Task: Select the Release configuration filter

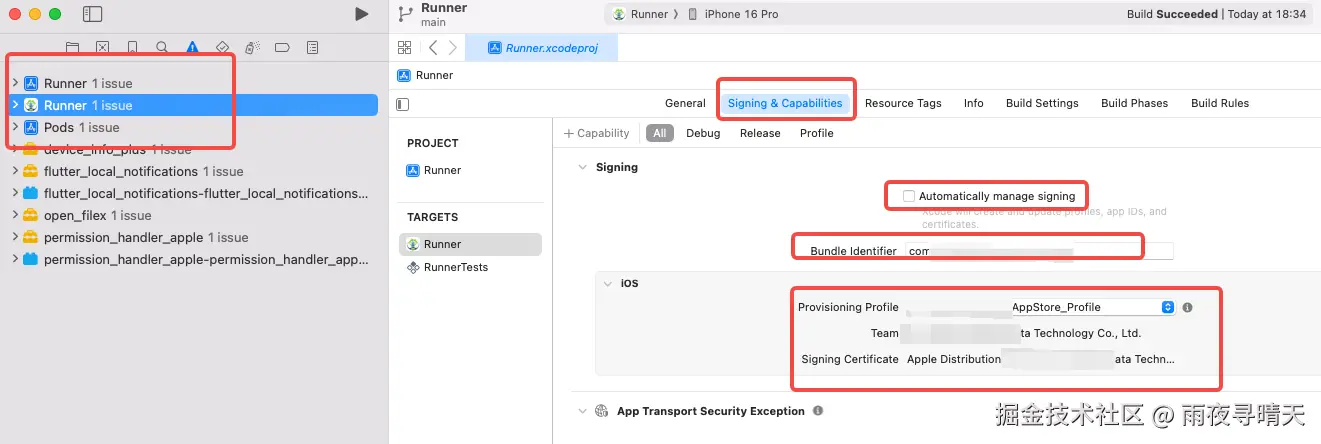Action: (x=760, y=133)
